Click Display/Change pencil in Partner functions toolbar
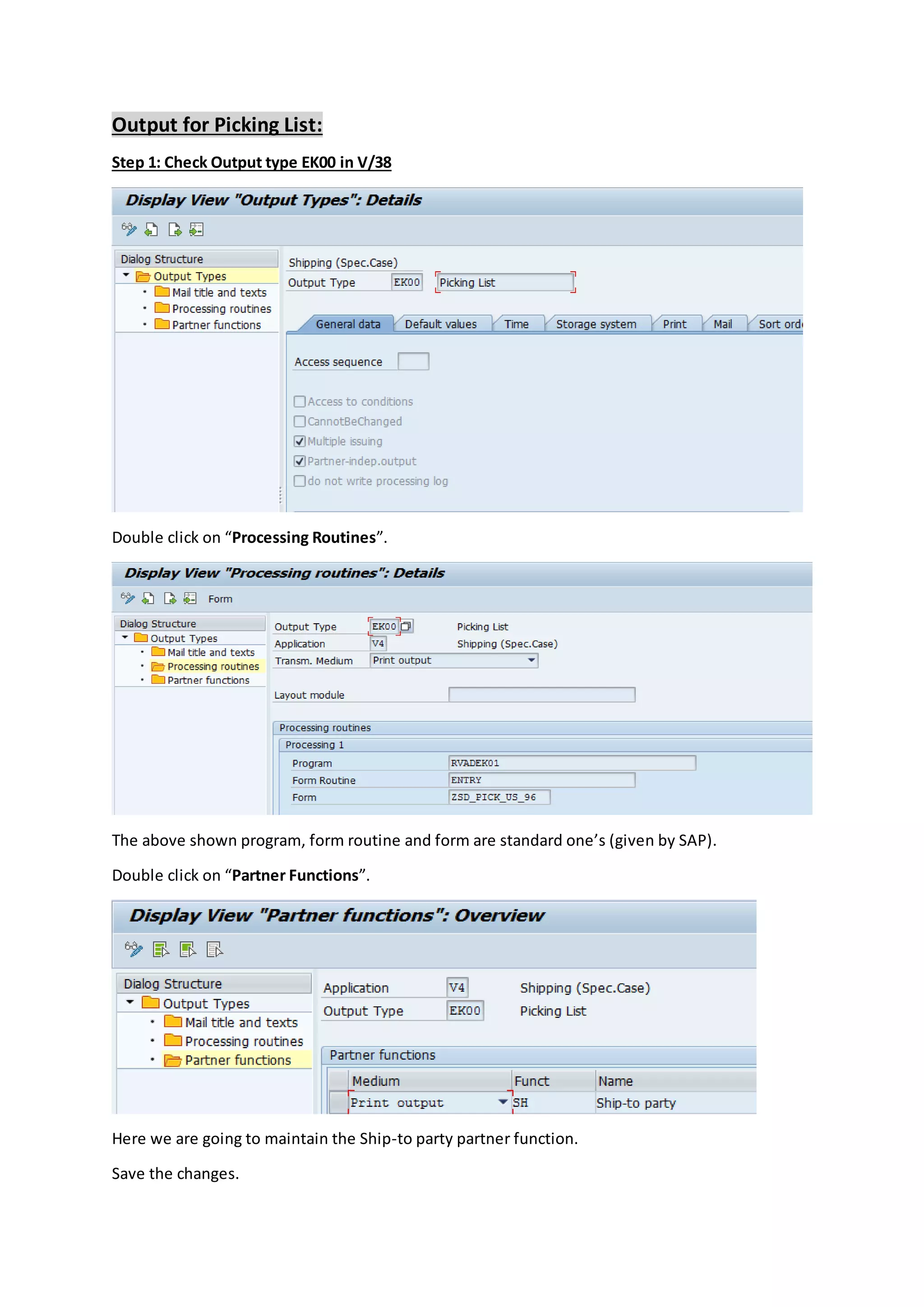This screenshot has height=1307, width=924. pos(133,949)
